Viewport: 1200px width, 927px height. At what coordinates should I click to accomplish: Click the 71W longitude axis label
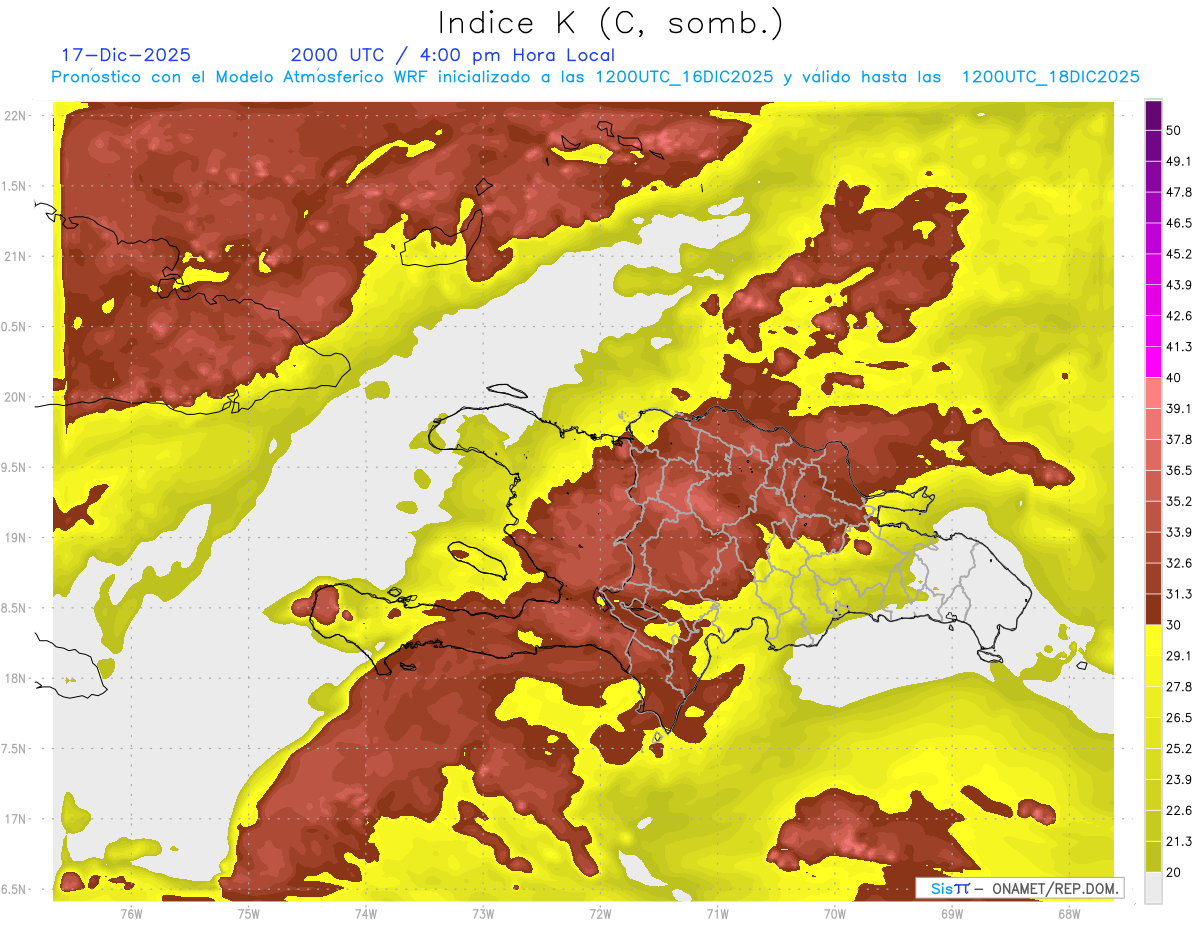pyautogui.click(x=717, y=913)
